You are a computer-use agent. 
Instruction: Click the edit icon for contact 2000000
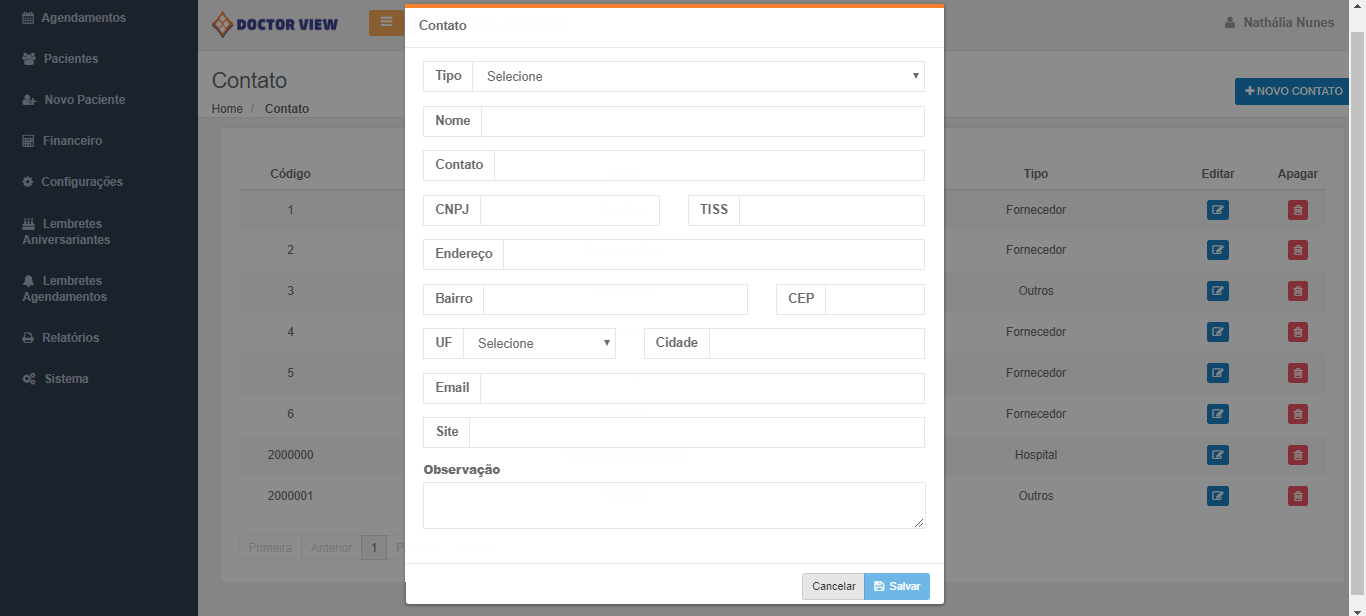[1217, 455]
